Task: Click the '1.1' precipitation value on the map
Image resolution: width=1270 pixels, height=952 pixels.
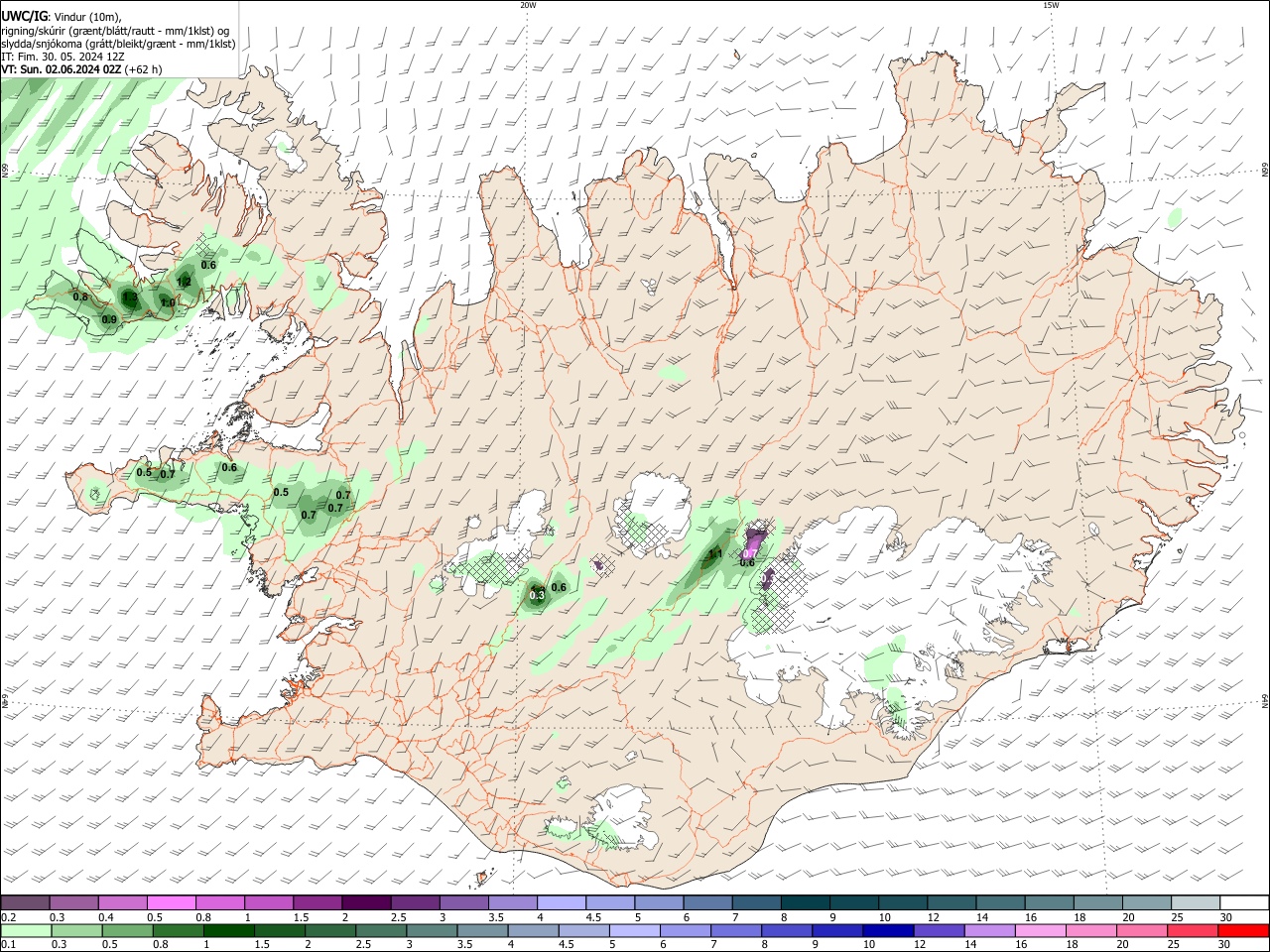Action: click(714, 554)
